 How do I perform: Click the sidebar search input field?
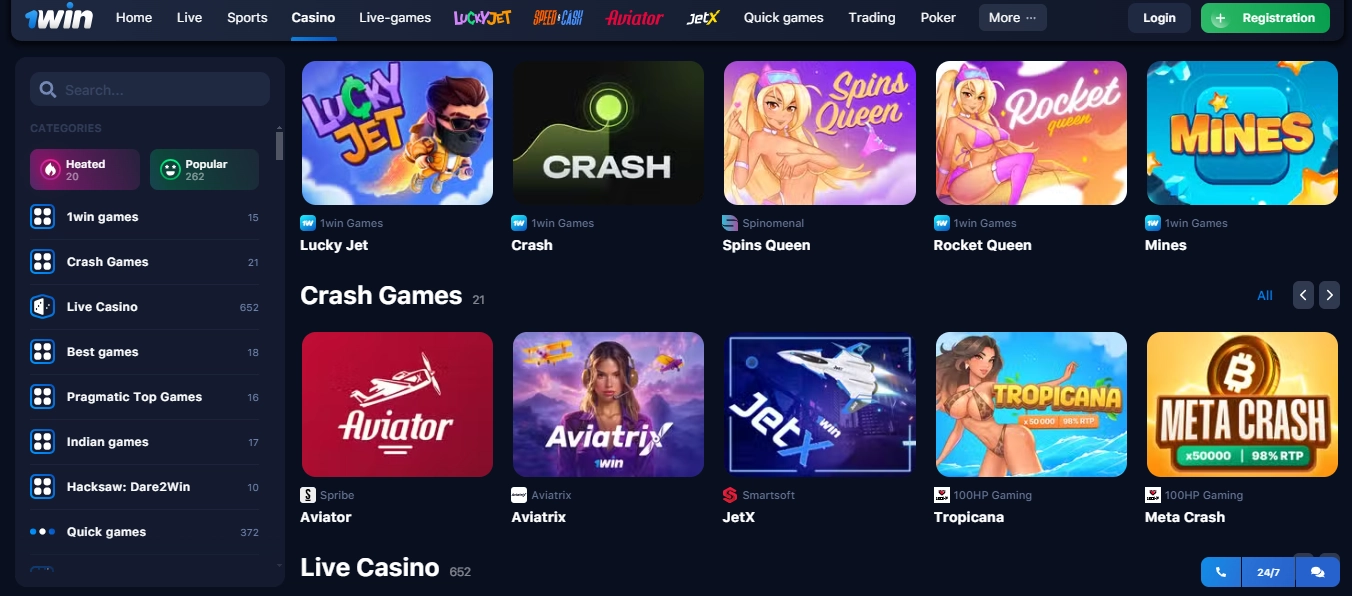(x=150, y=89)
